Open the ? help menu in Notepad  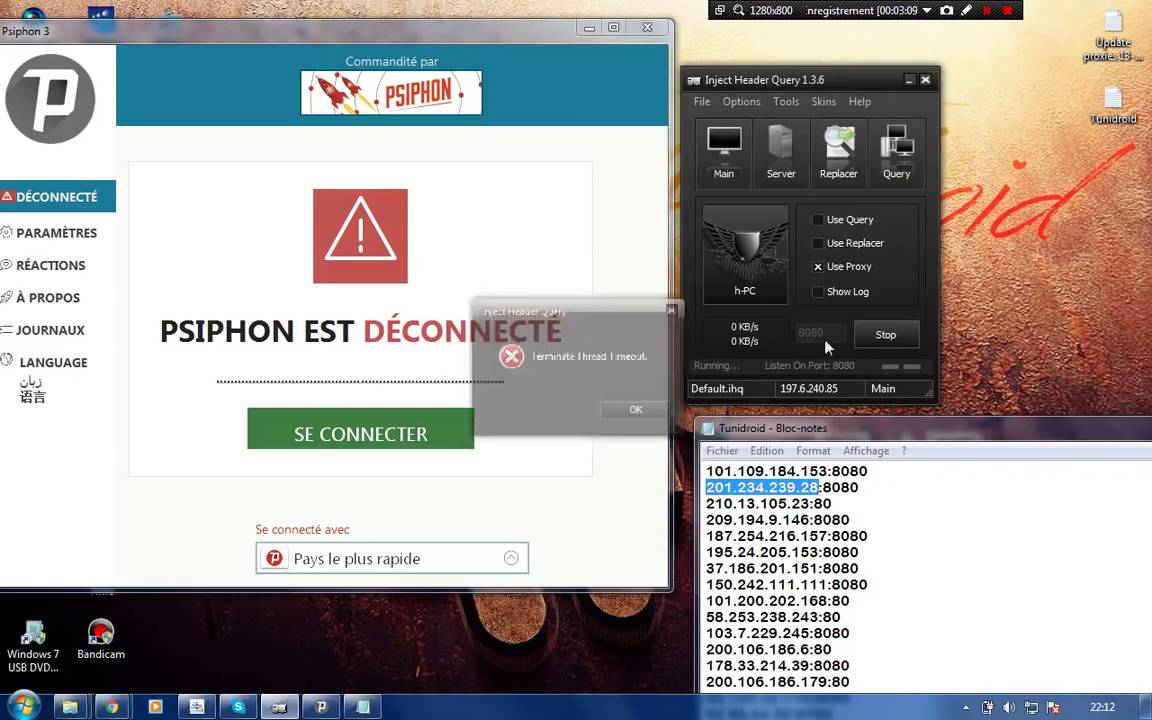click(x=904, y=450)
